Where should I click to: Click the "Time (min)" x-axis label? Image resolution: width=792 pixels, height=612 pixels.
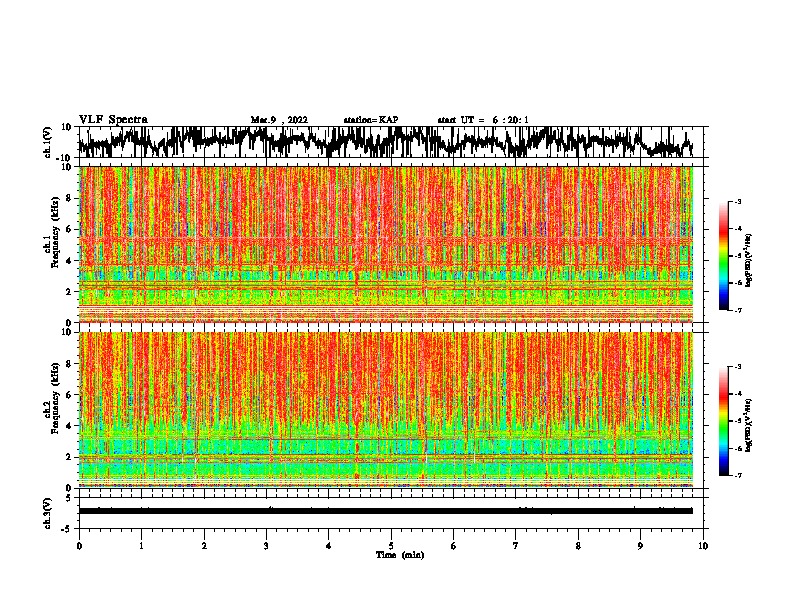pos(400,555)
